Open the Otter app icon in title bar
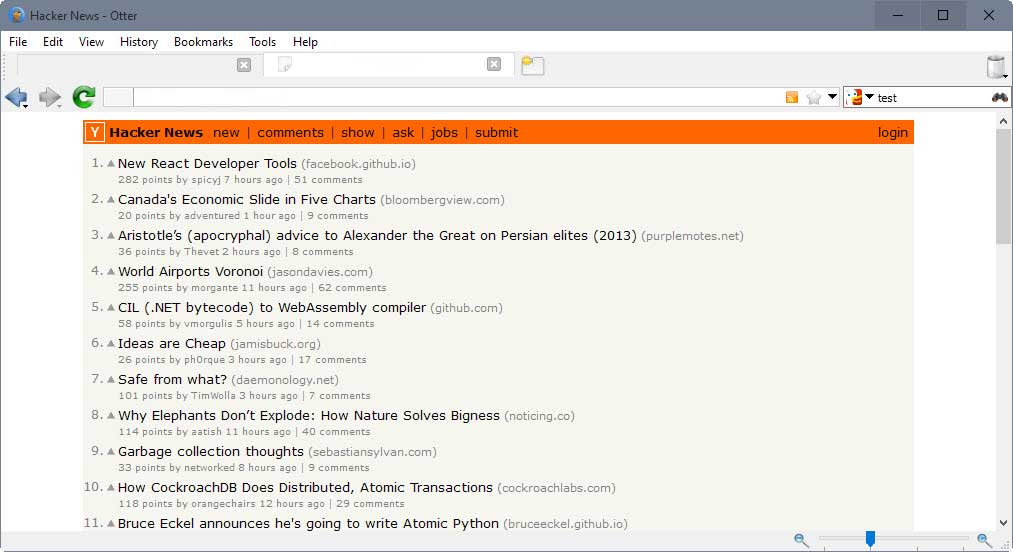This screenshot has width=1013, height=552. tap(16, 15)
